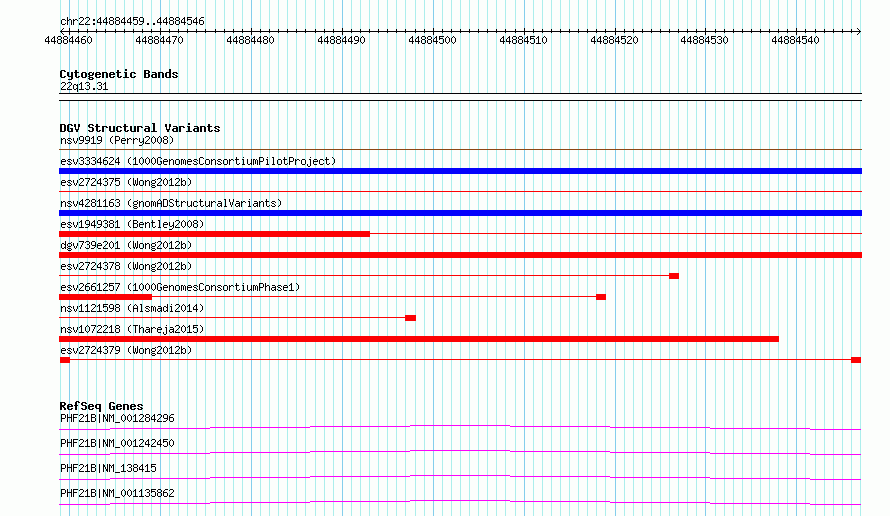Screen dimensions: 890x516
Task: Click ruler position 44884530
Action: 704,40
